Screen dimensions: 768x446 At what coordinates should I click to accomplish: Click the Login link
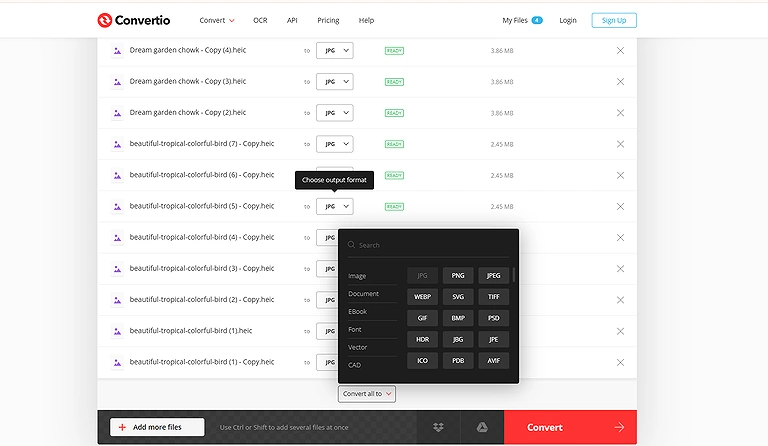(568, 20)
